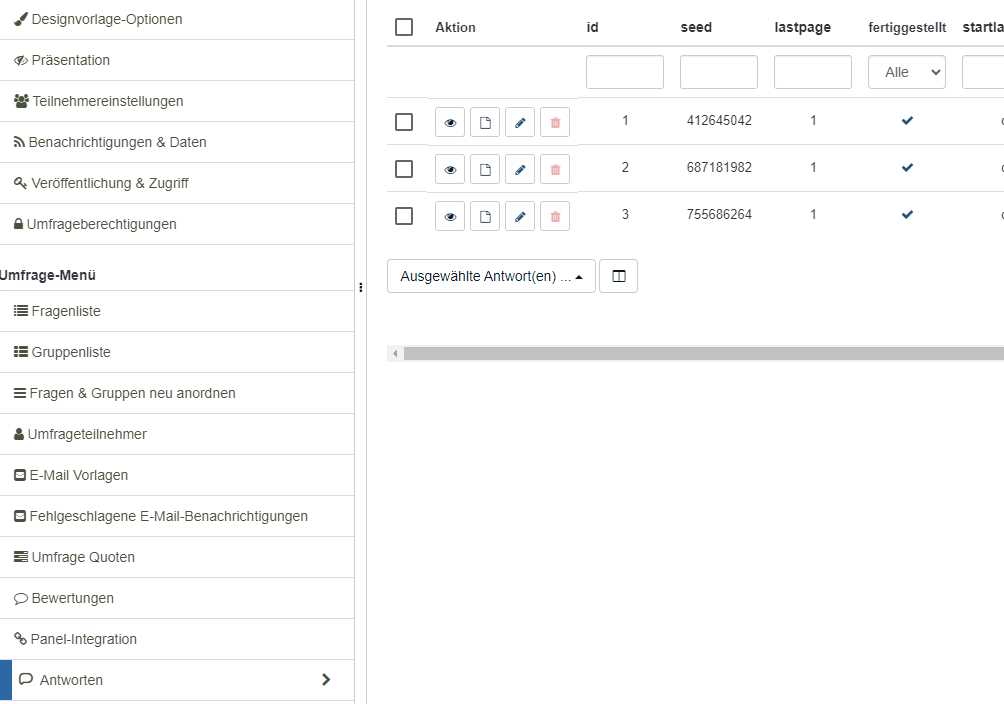
Task: Toggle the select-all checkbox in header
Action: coord(404,27)
